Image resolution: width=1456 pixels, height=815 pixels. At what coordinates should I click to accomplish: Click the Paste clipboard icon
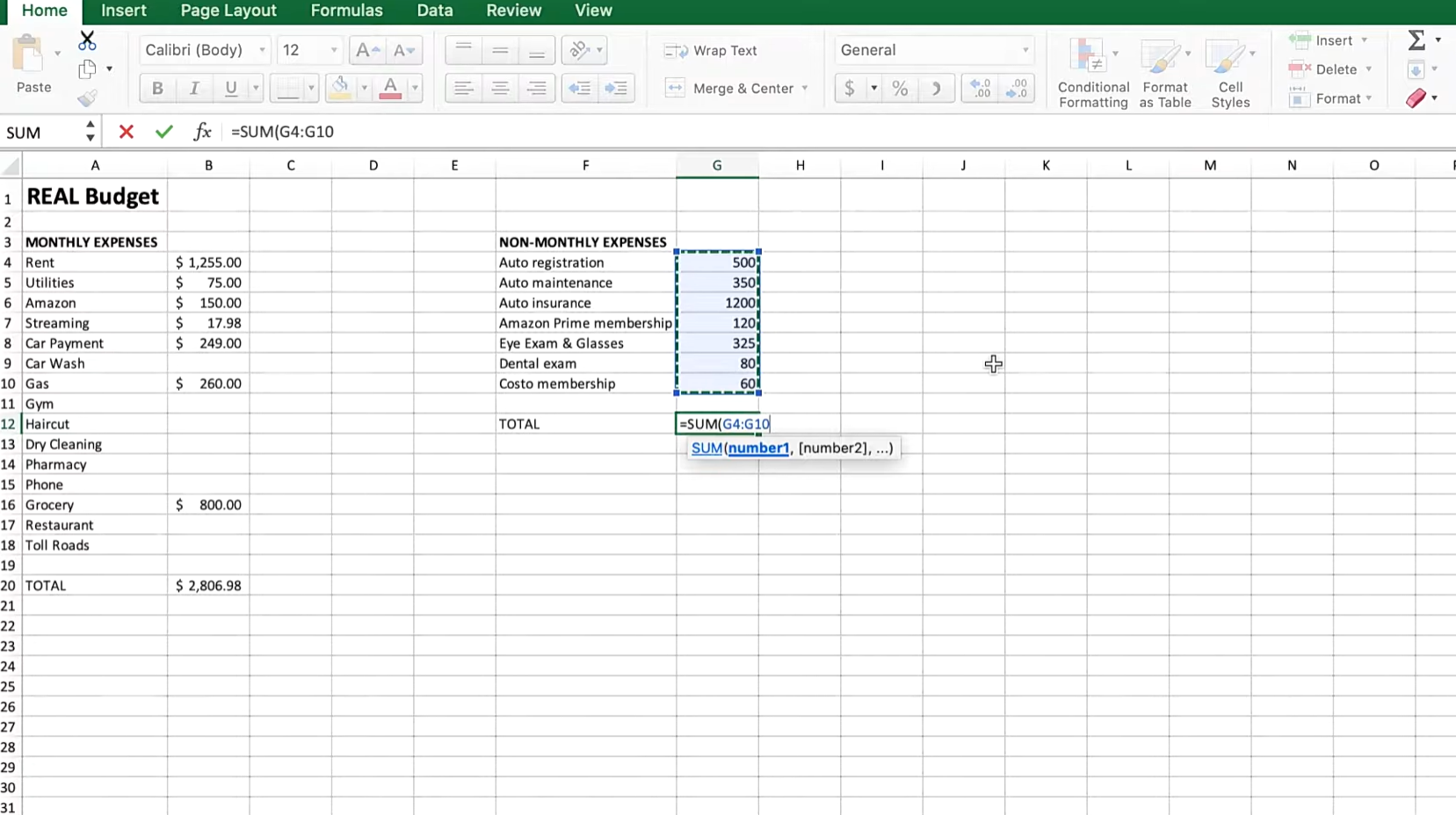tap(30, 54)
